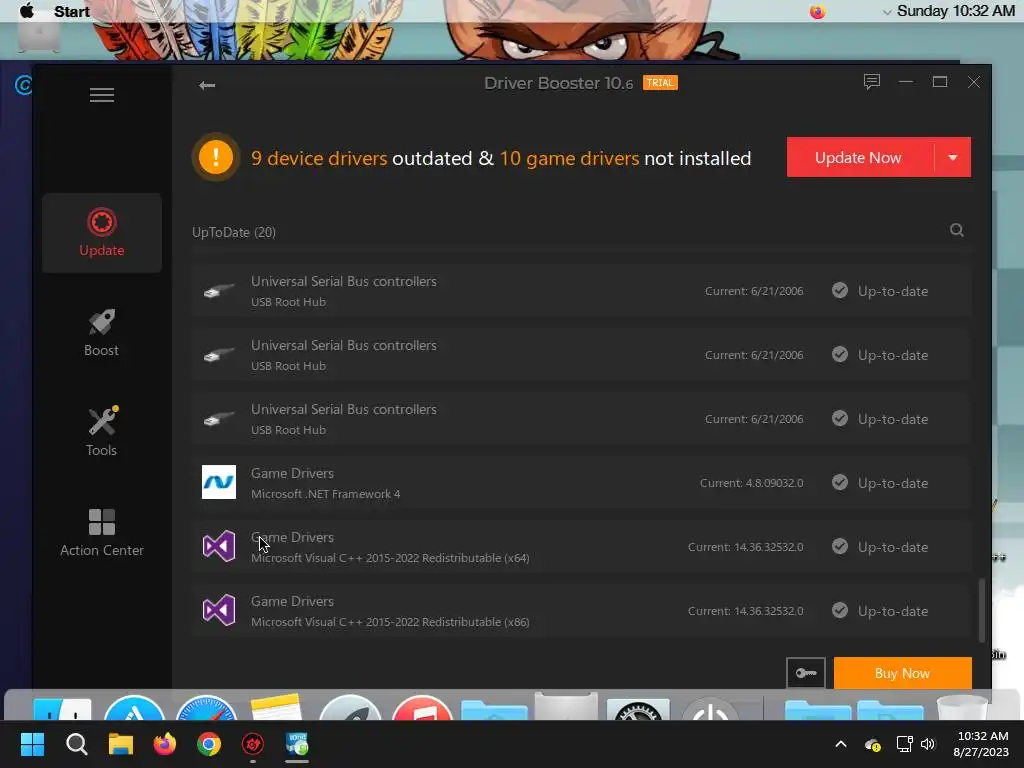The width and height of the screenshot is (1024, 768).
Task: Click the vertical scrollbar of driver list
Action: click(982, 611)
